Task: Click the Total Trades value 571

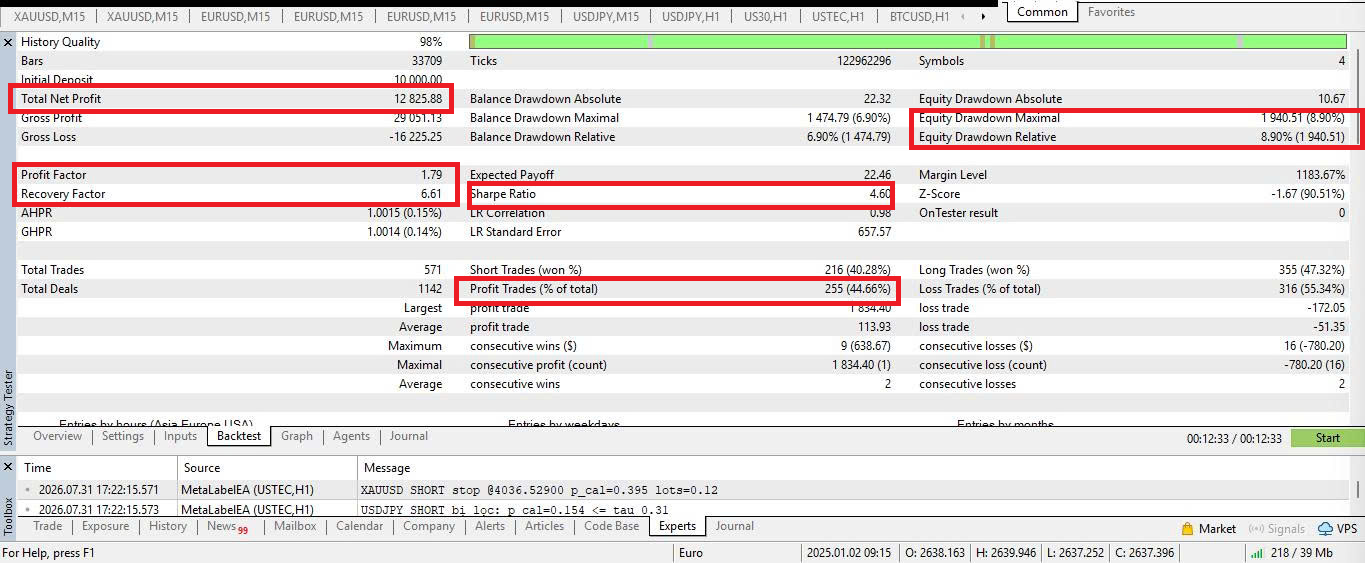Action: pyautogui.click(x=432, y=270)
